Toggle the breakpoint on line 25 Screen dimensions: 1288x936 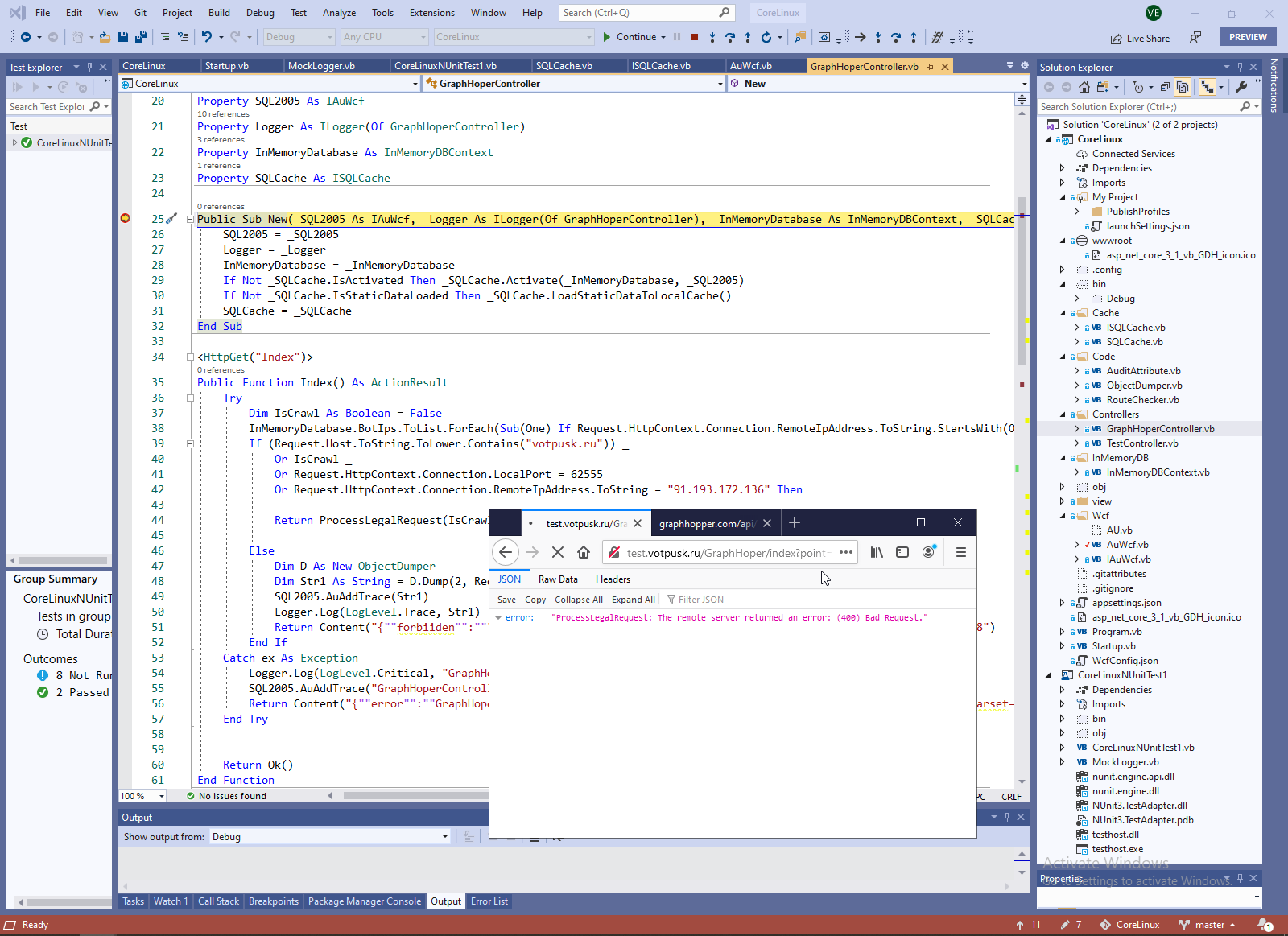[x=126, y=219]
